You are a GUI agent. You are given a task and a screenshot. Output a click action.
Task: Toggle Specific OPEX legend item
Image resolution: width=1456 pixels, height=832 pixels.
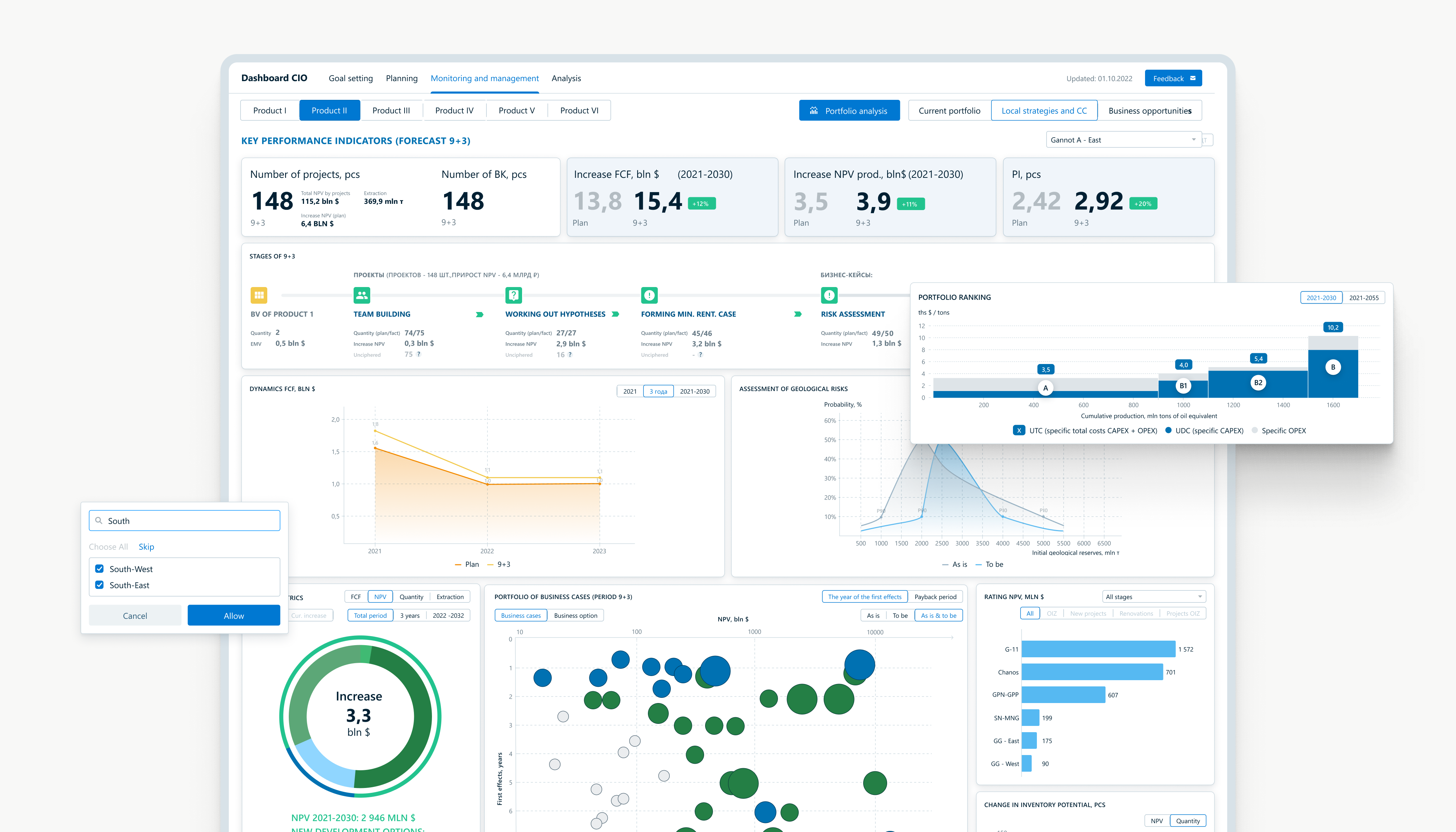[1279, 430]
